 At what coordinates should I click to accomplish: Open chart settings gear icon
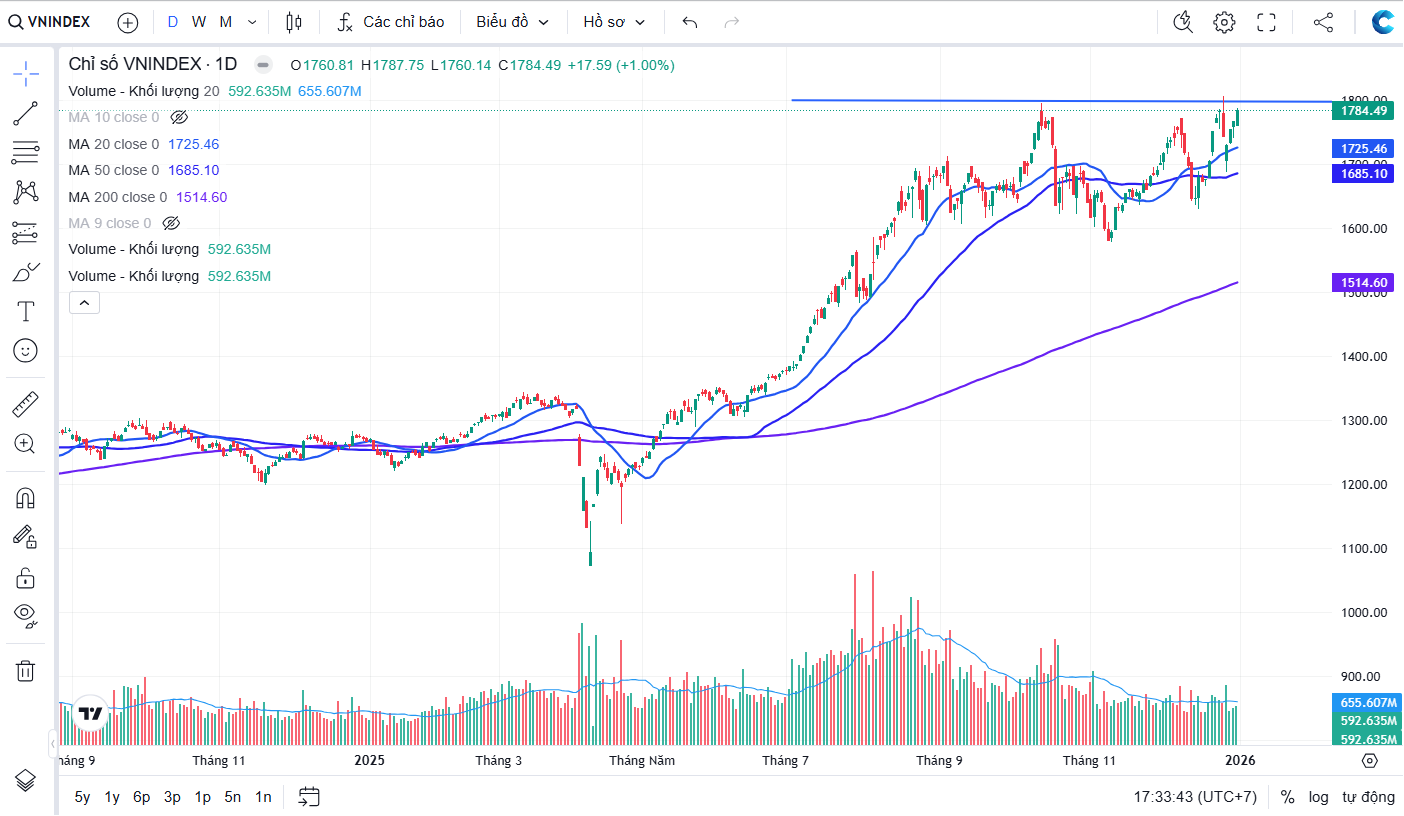click(x=1224, y=22)
